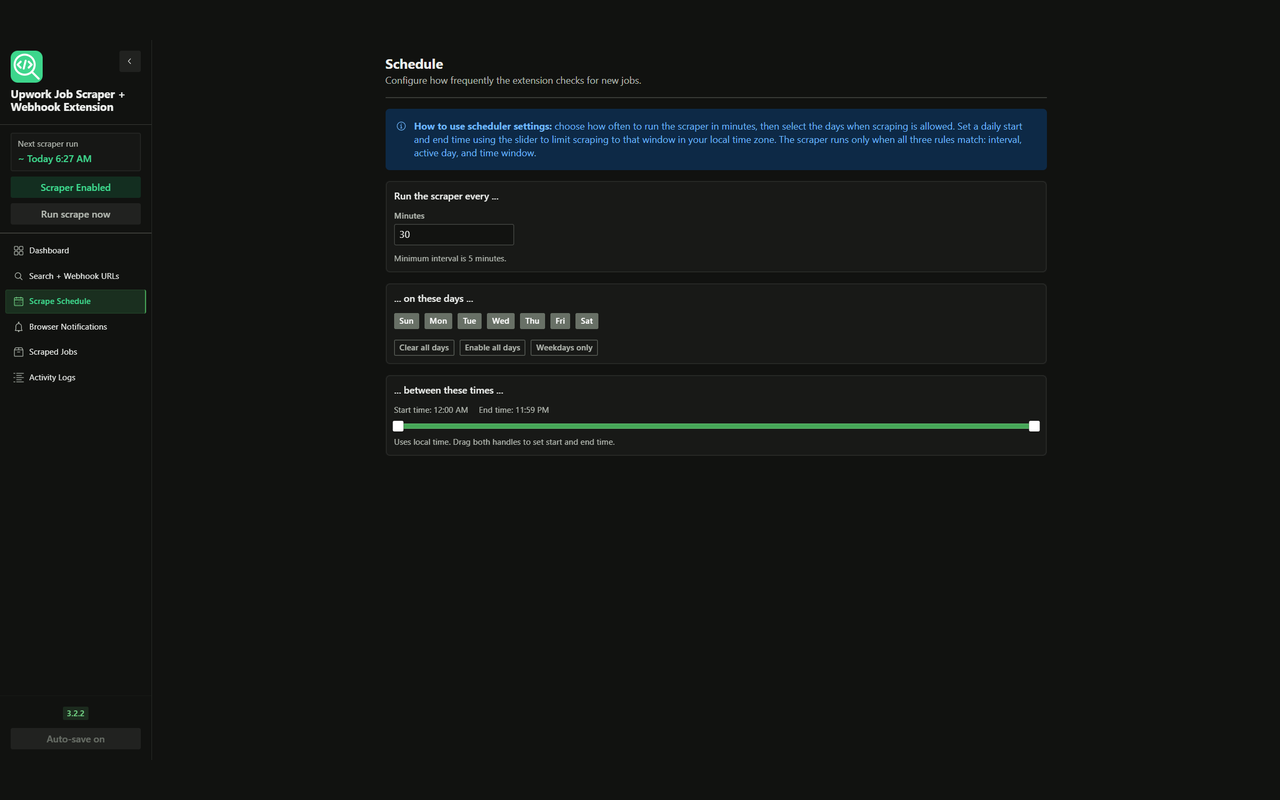The width and height of the screenshot is (1280, 800).
Task: Click Run scrape now
Action: [76, 214]
